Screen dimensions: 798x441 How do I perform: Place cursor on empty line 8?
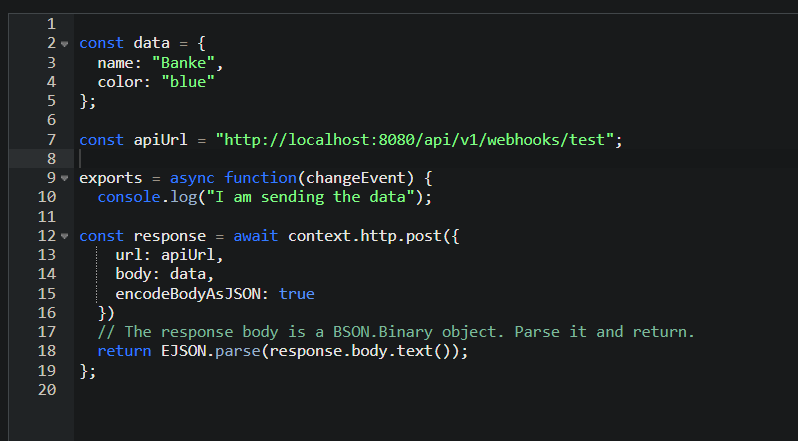pyautogui.click(x=300, y=159)
